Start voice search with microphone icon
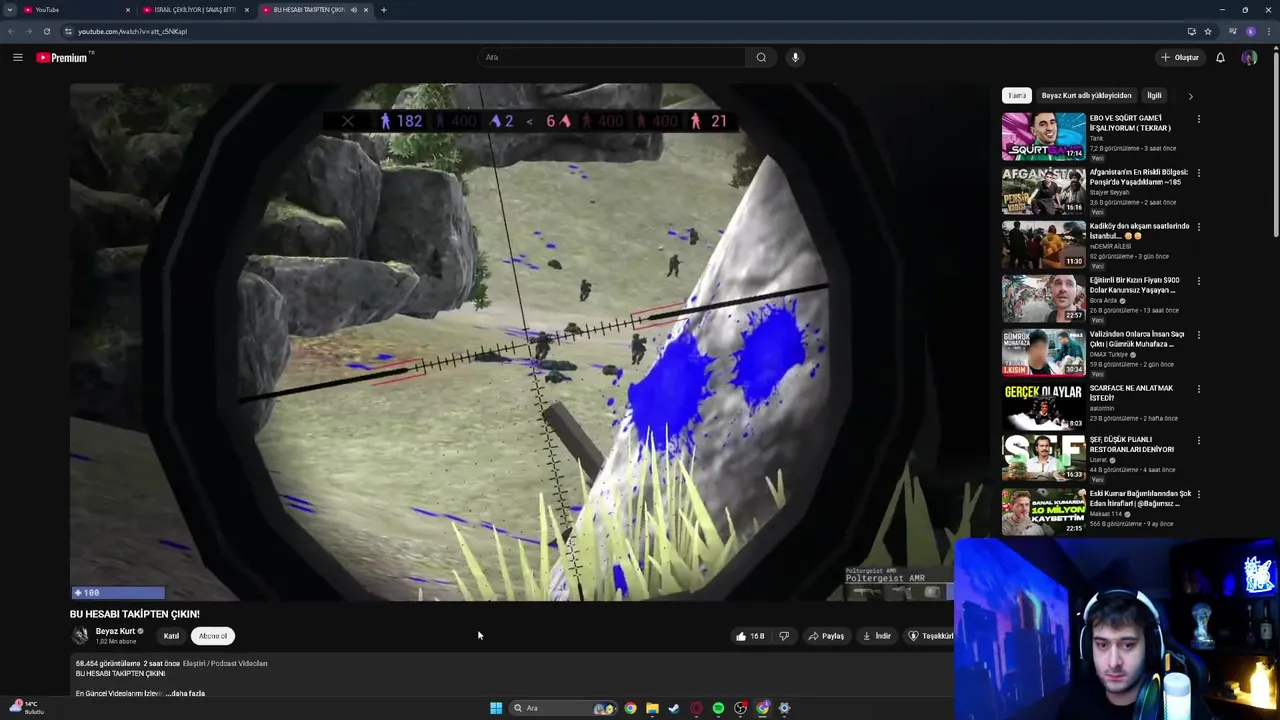1280x720 pixels. coord(795,57)
